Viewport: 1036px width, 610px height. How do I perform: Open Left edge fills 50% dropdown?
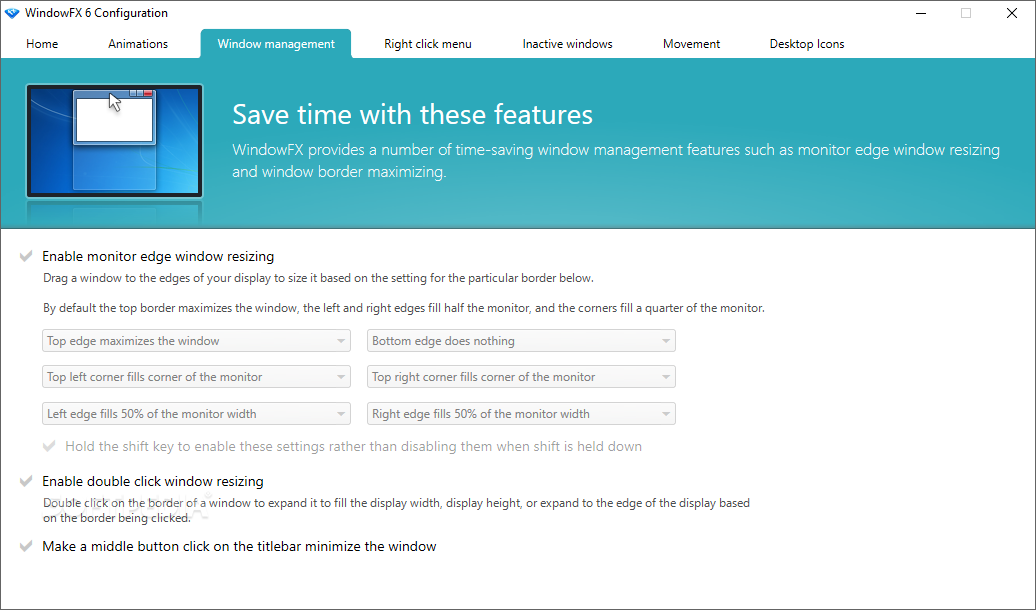196,414
